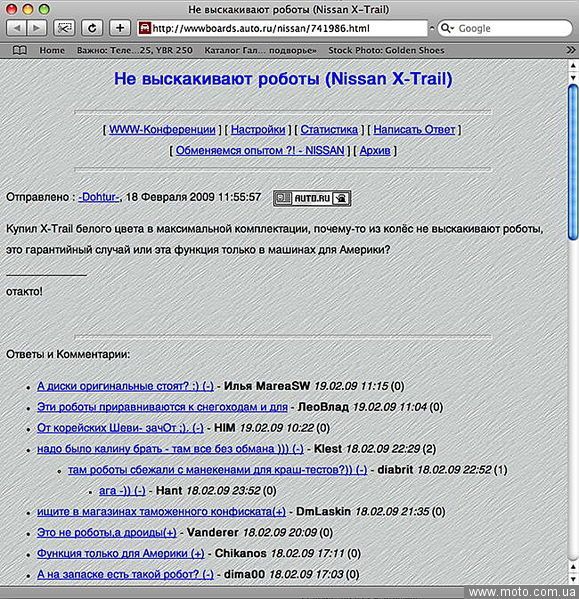579x599 pixels.
Task: Click the scrollbar up arrow at top
Action: (x=573, y=66)
